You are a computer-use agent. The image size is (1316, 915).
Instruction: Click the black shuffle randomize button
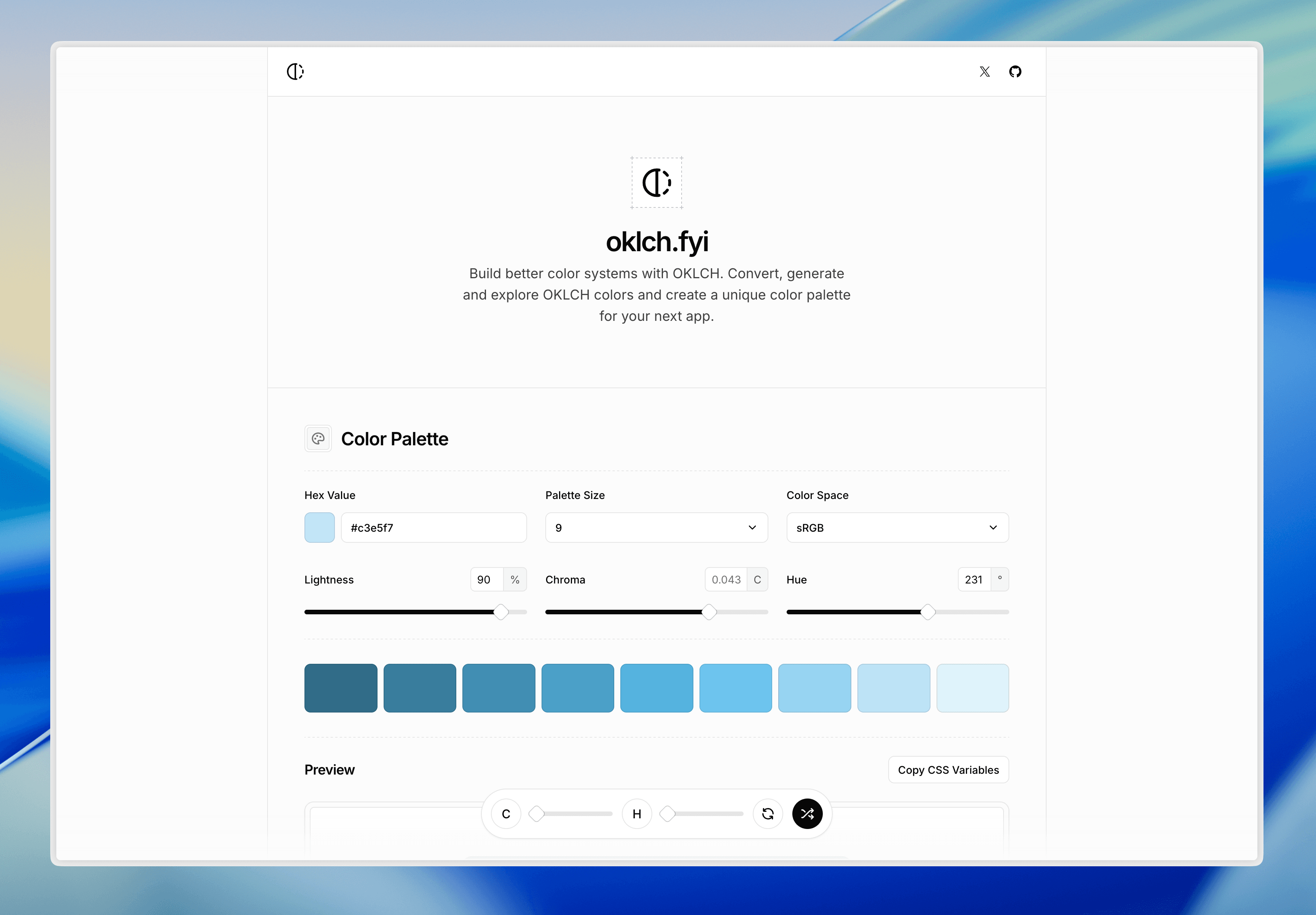[x=808, y=813]
